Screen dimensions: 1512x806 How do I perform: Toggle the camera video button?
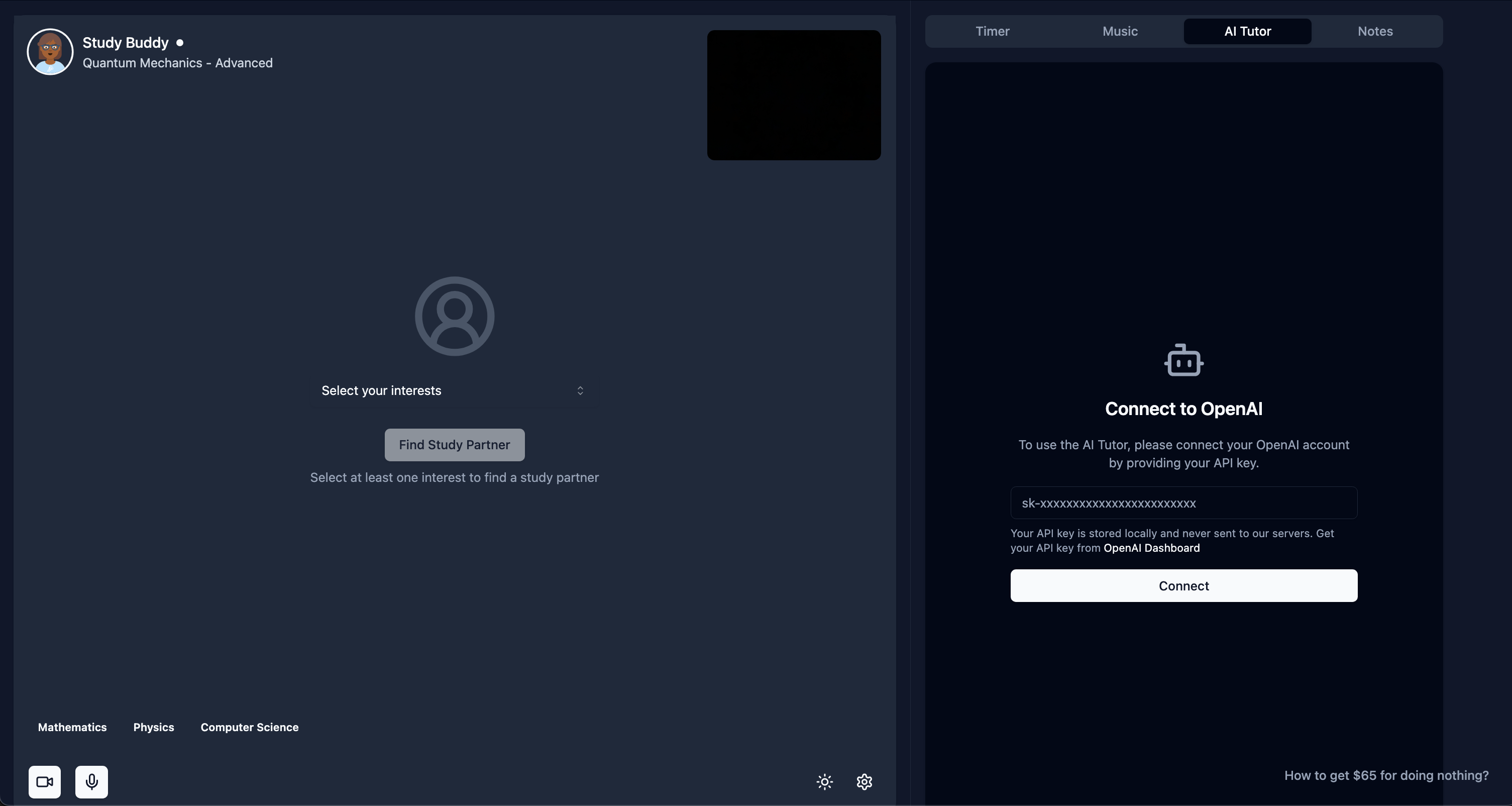coord(45,781)
